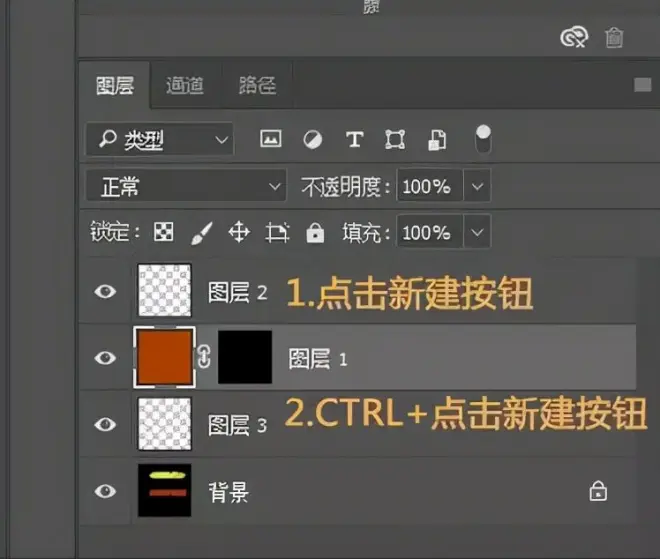Hide 图层 2 with its eye icon

(105, 291)
